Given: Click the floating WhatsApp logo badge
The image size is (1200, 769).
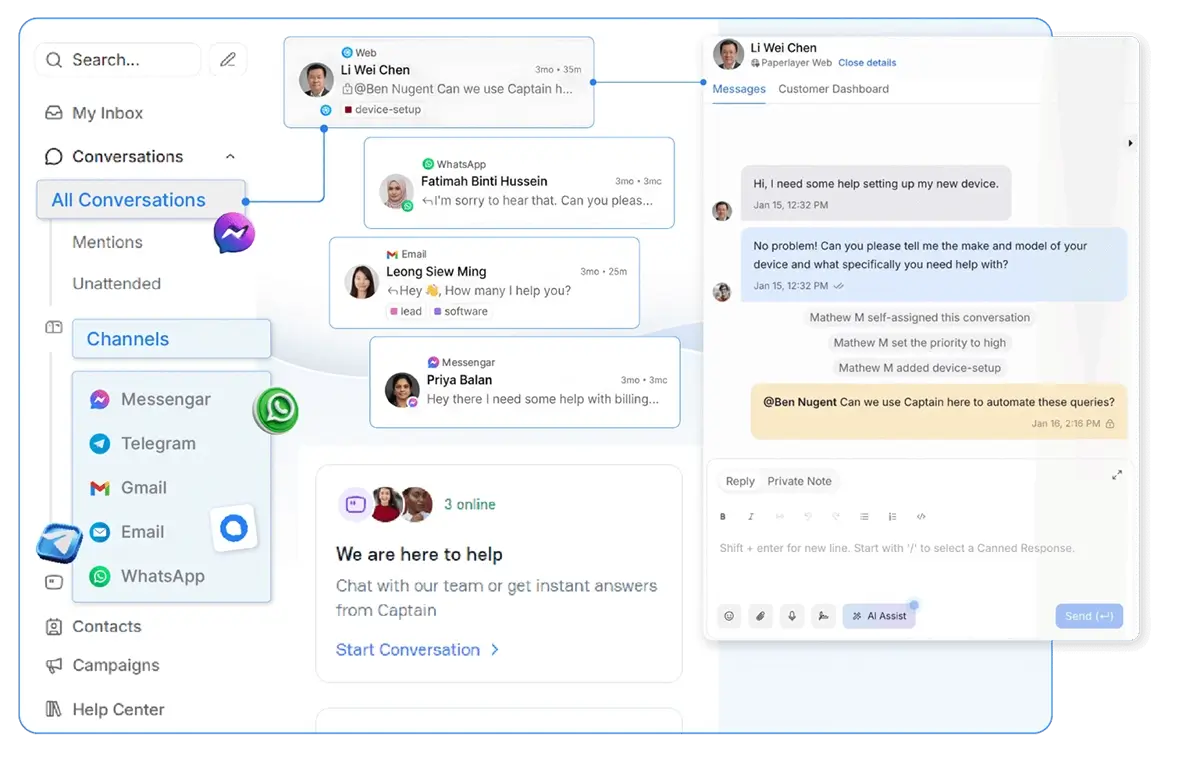Looking at the screenshot, I should click(277, 410).
